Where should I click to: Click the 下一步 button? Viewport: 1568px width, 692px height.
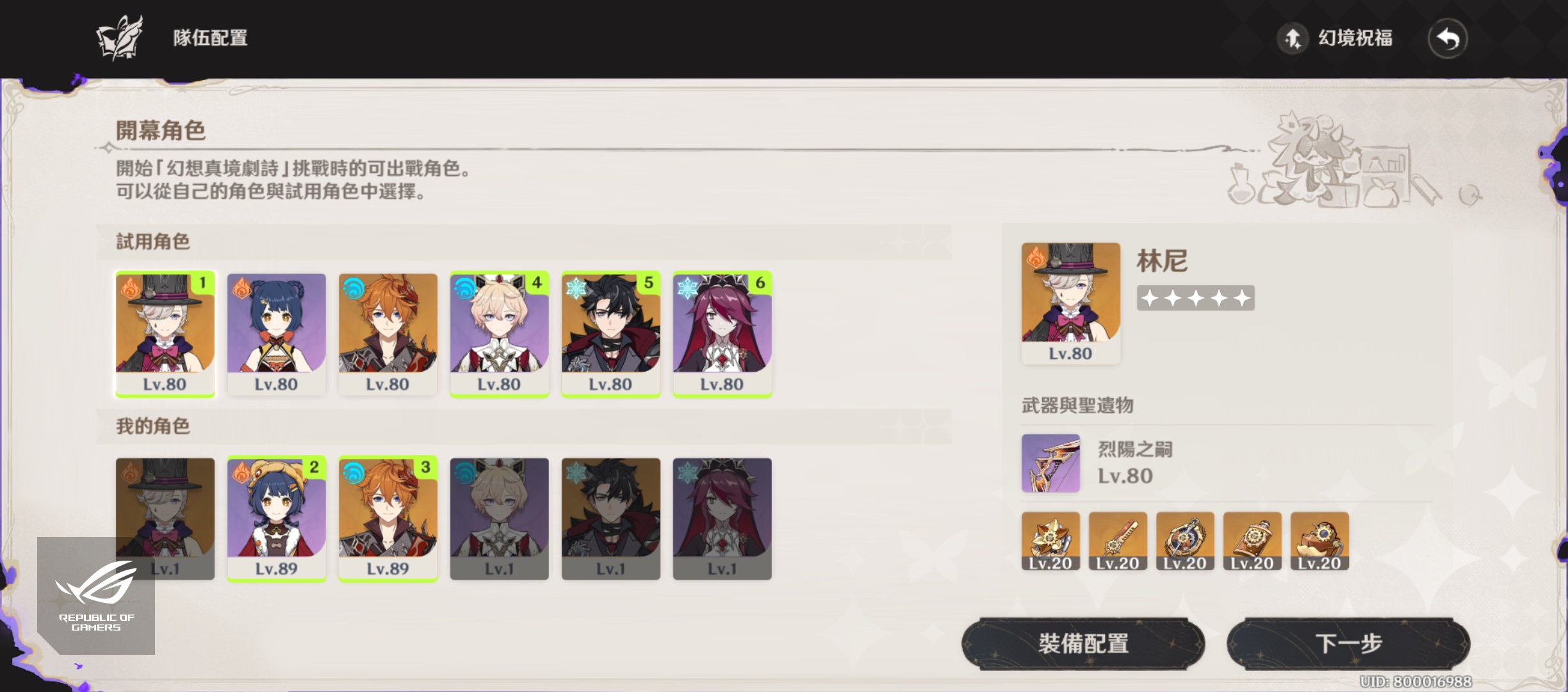click(x=1348, y=643)
